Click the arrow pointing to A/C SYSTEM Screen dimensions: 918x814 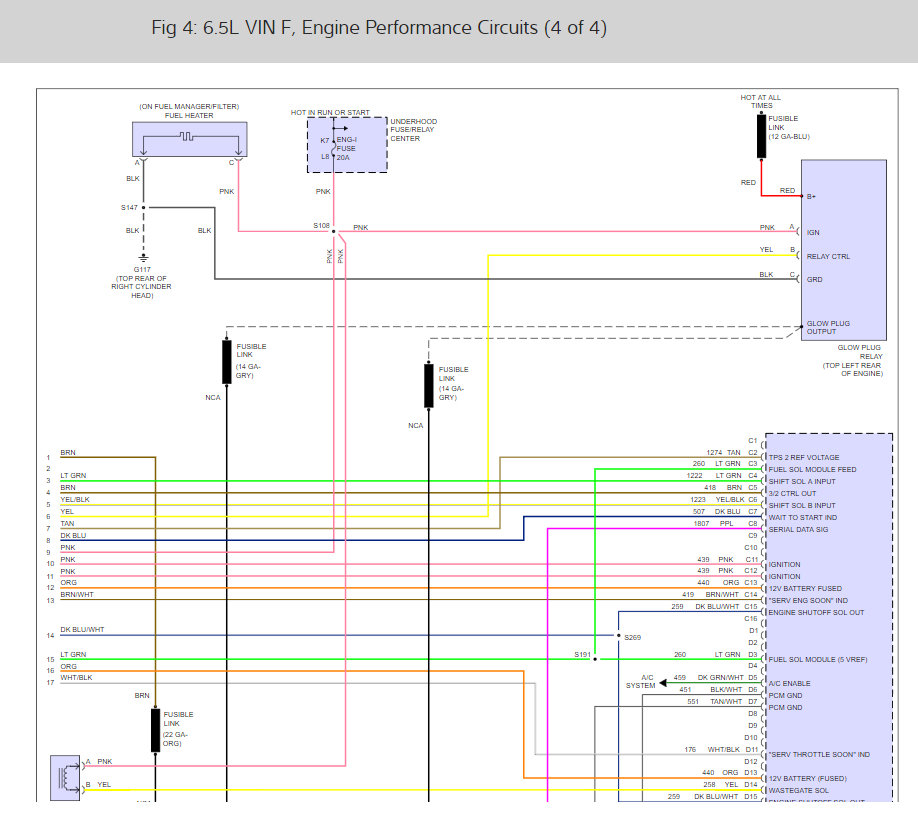pos(663,683)
